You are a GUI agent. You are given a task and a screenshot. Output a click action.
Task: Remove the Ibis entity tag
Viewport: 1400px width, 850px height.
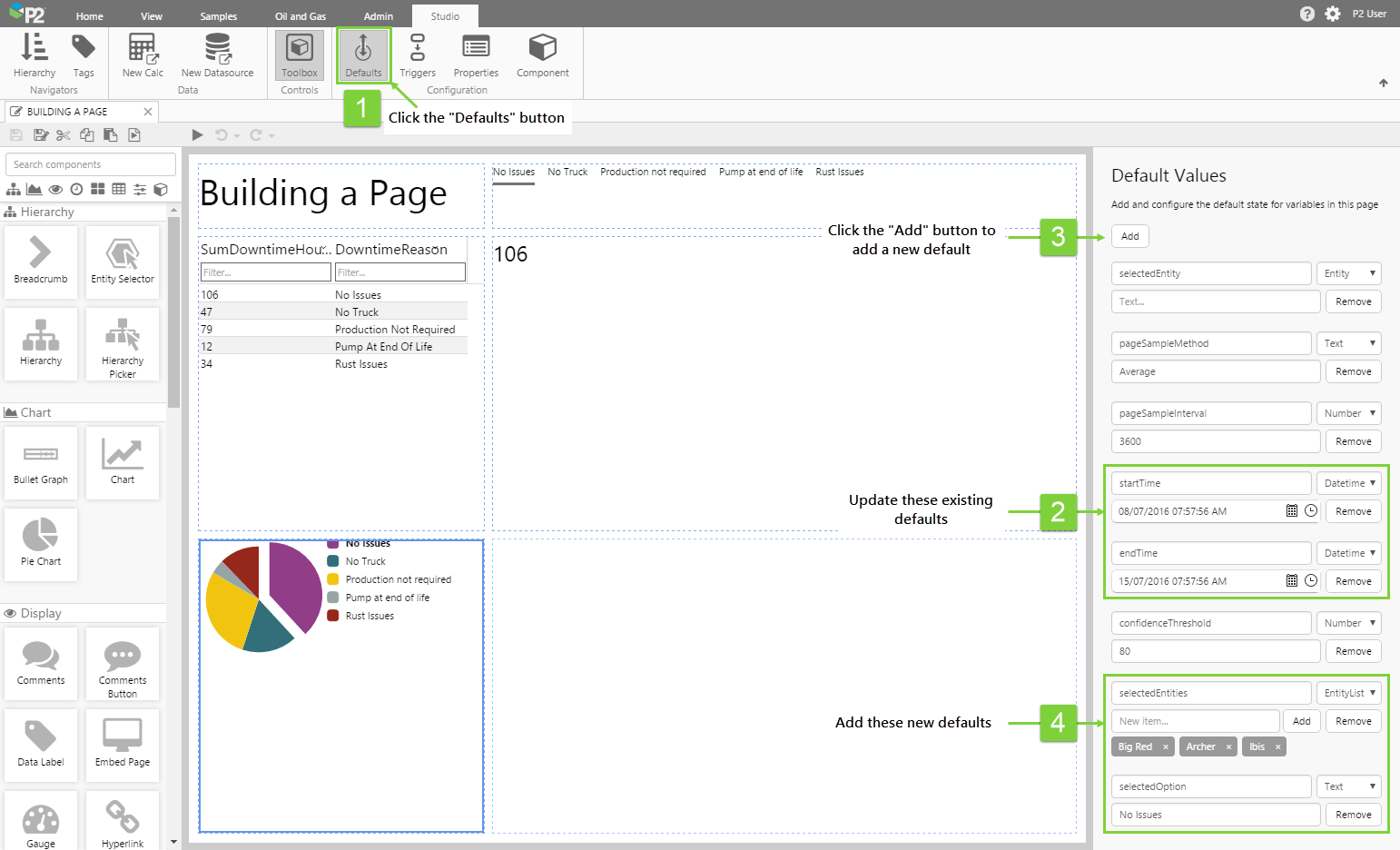click(1277, 747)
